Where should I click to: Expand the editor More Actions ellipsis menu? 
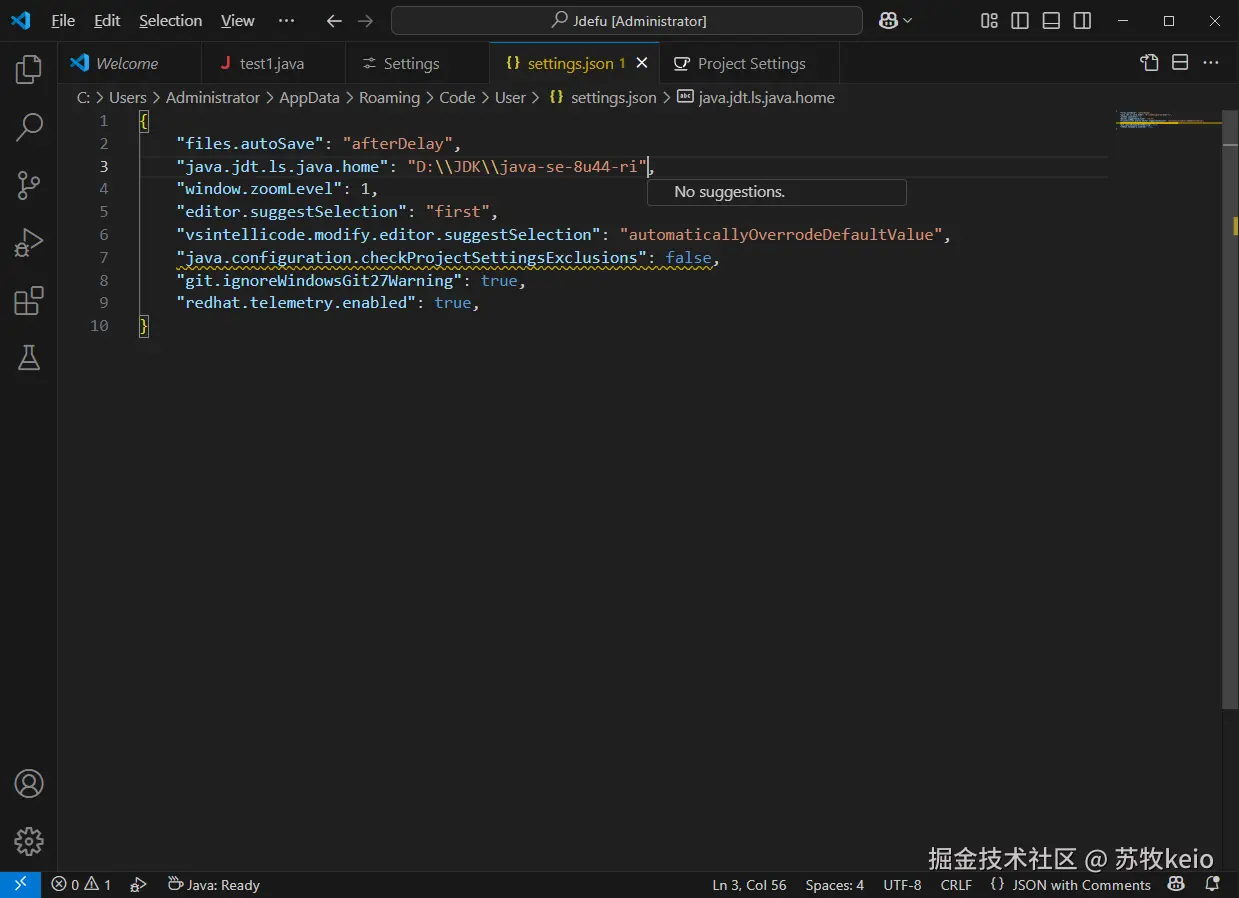click(x=1211, y=63)
